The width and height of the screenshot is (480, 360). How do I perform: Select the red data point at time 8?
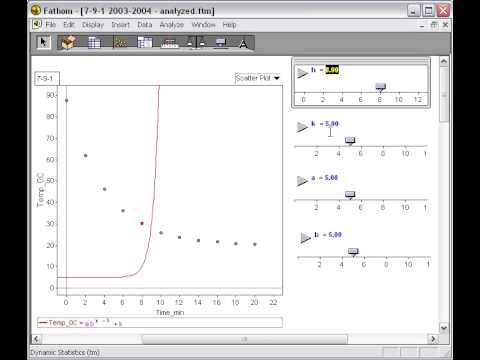click(142, 223)
